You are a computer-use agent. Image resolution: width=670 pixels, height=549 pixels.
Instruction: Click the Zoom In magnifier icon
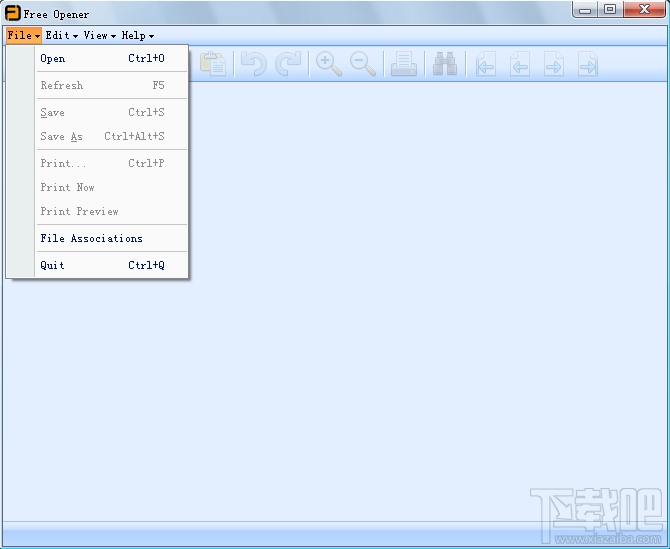point(329,64)
